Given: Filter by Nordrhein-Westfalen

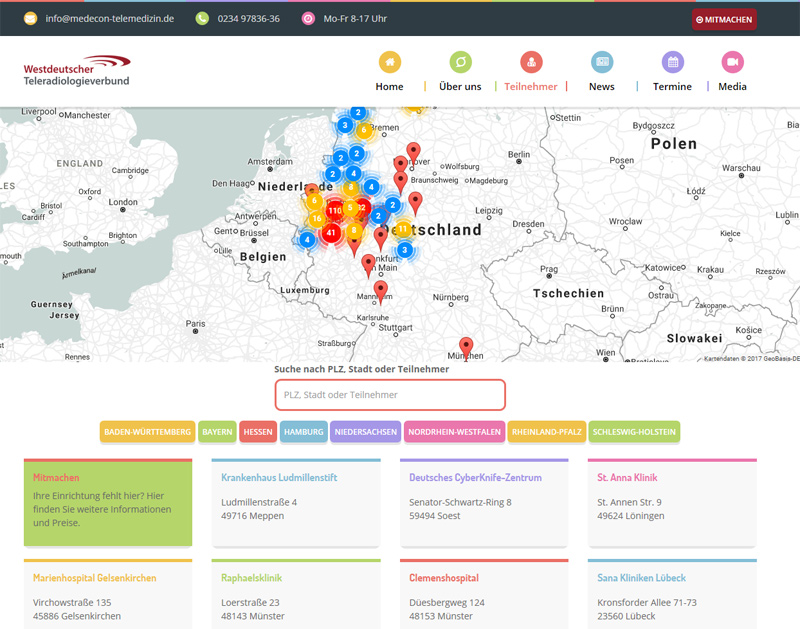Looking at the screenshot, I should [x=454, y=432].
